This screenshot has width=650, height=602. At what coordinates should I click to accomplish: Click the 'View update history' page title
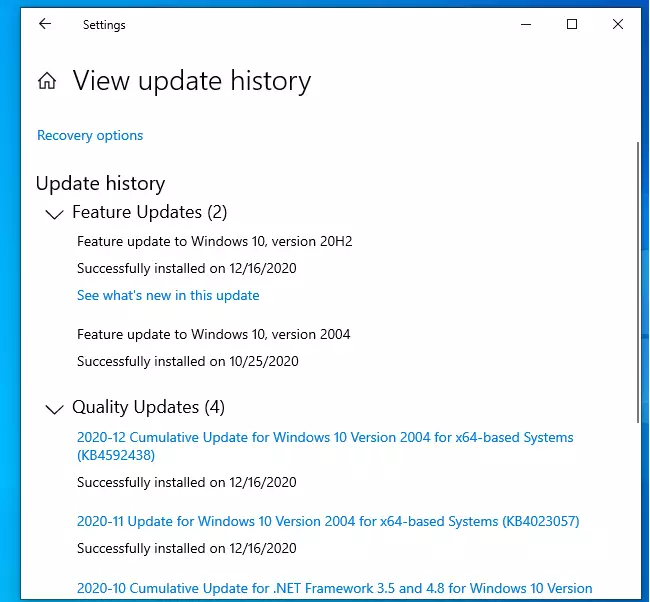point(192,81)
